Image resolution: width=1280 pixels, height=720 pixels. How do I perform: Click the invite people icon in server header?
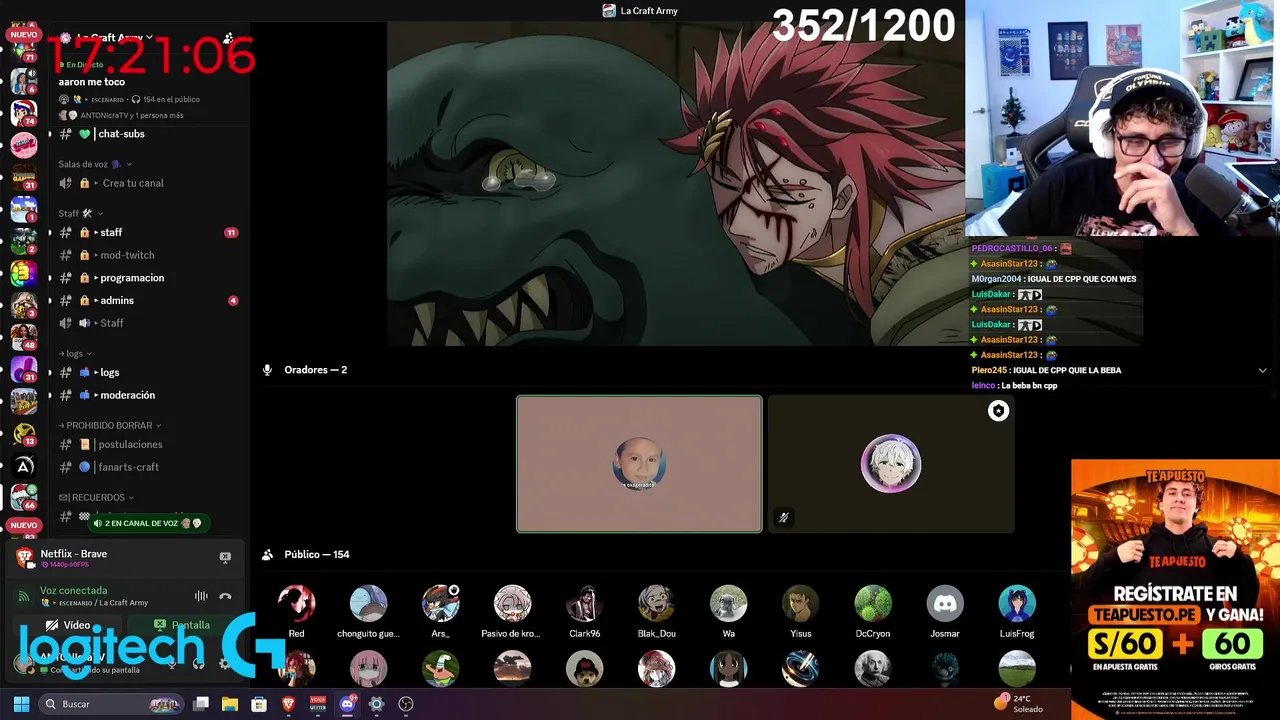coord(228,38)
